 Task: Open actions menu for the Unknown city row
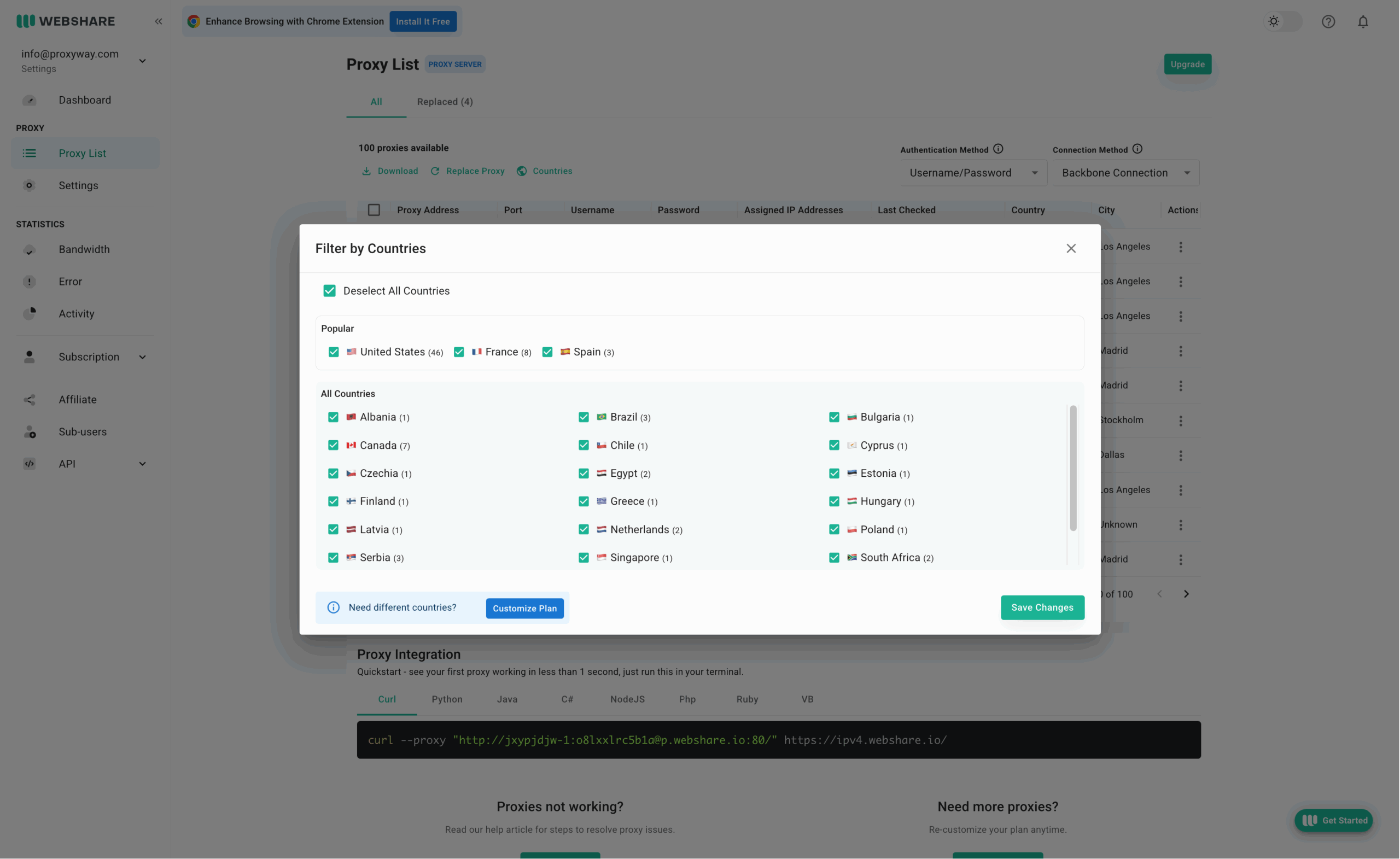(x=1181, y=525)
